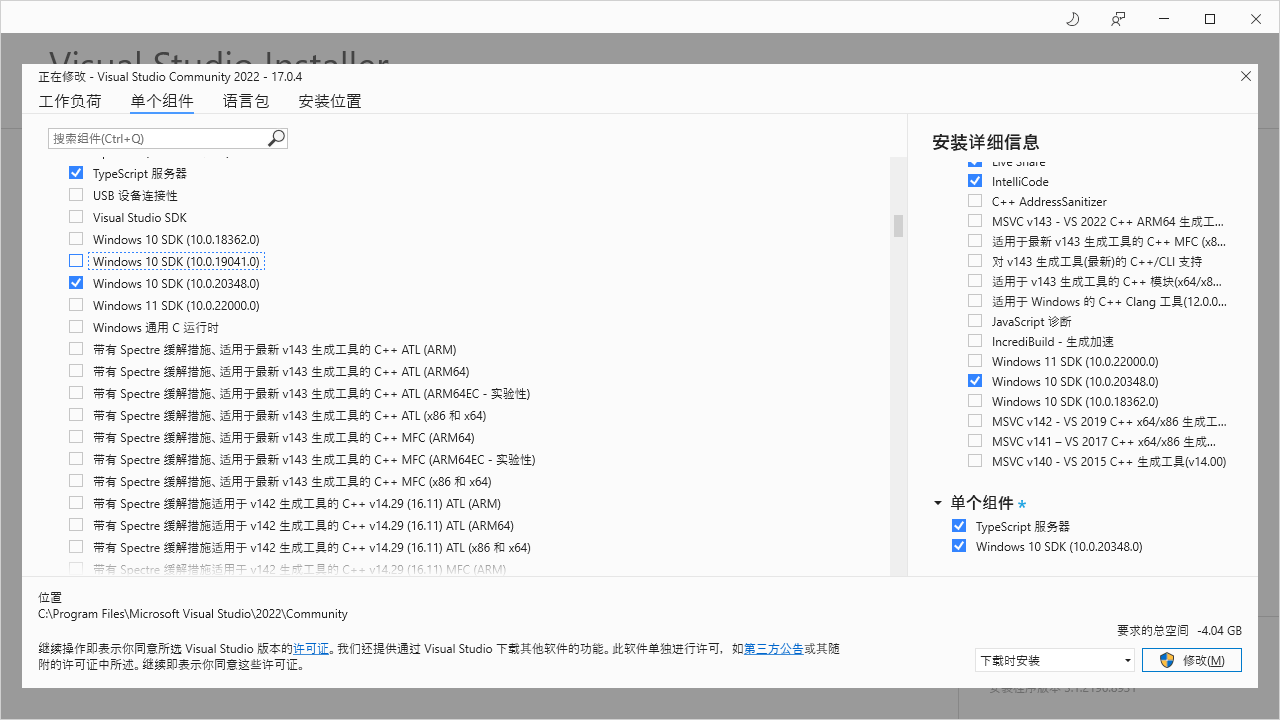Check Spectre v143 C++ ATL (ARM64) option

tap(76, 371)
